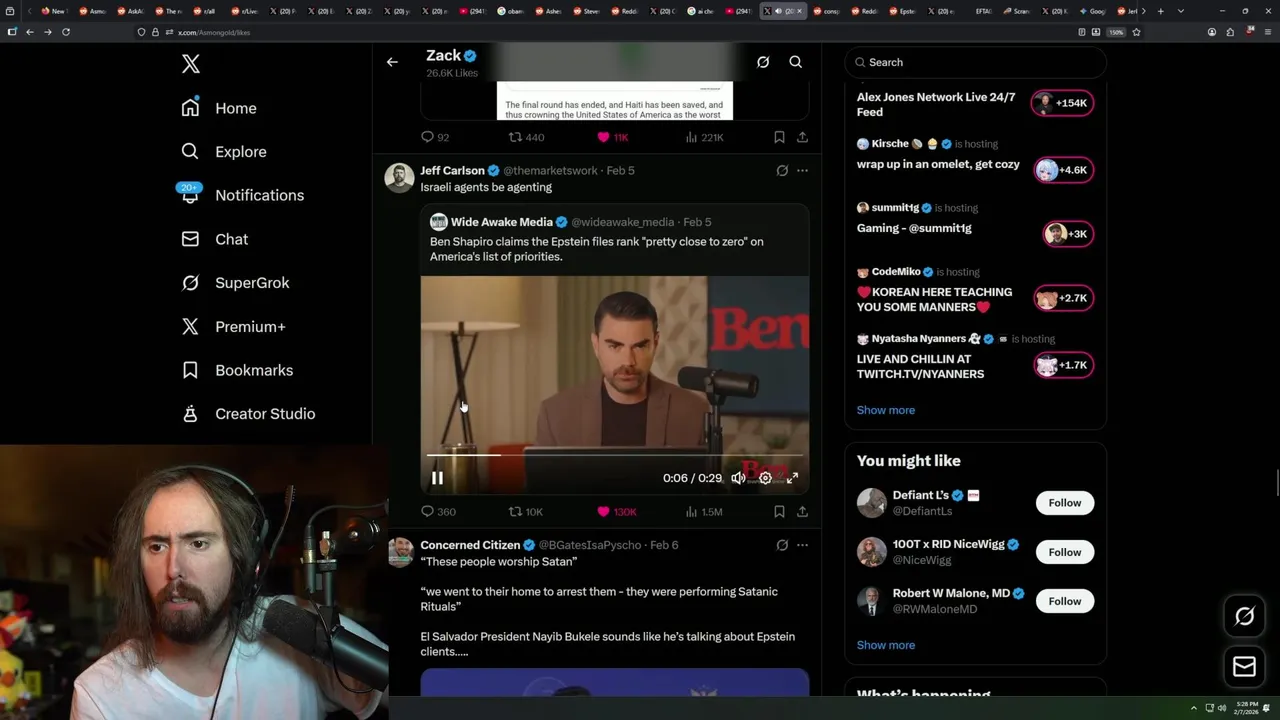Click the X logo in sidebar
Image resolution: width=1280 pixels, height=720 pixels.
pyautogui.click(x=191, y=64)
